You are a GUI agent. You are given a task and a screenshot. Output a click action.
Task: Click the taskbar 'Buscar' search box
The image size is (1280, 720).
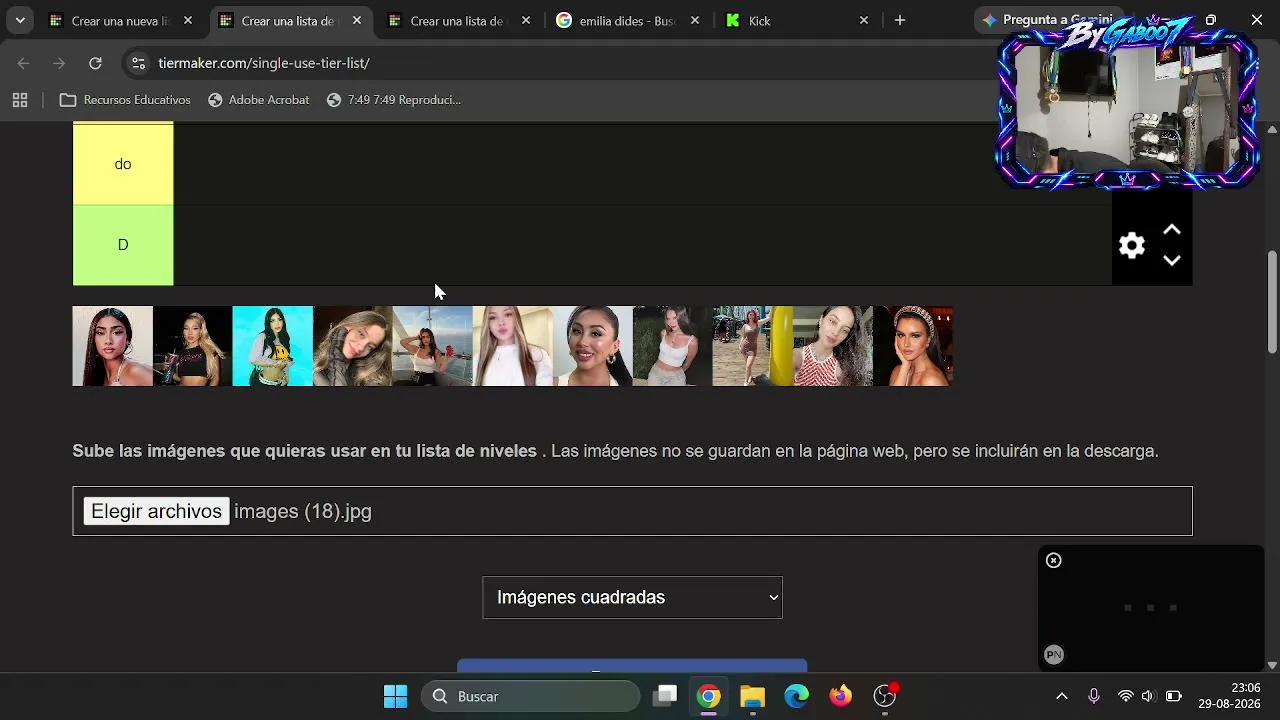click(x=530, y=696)
